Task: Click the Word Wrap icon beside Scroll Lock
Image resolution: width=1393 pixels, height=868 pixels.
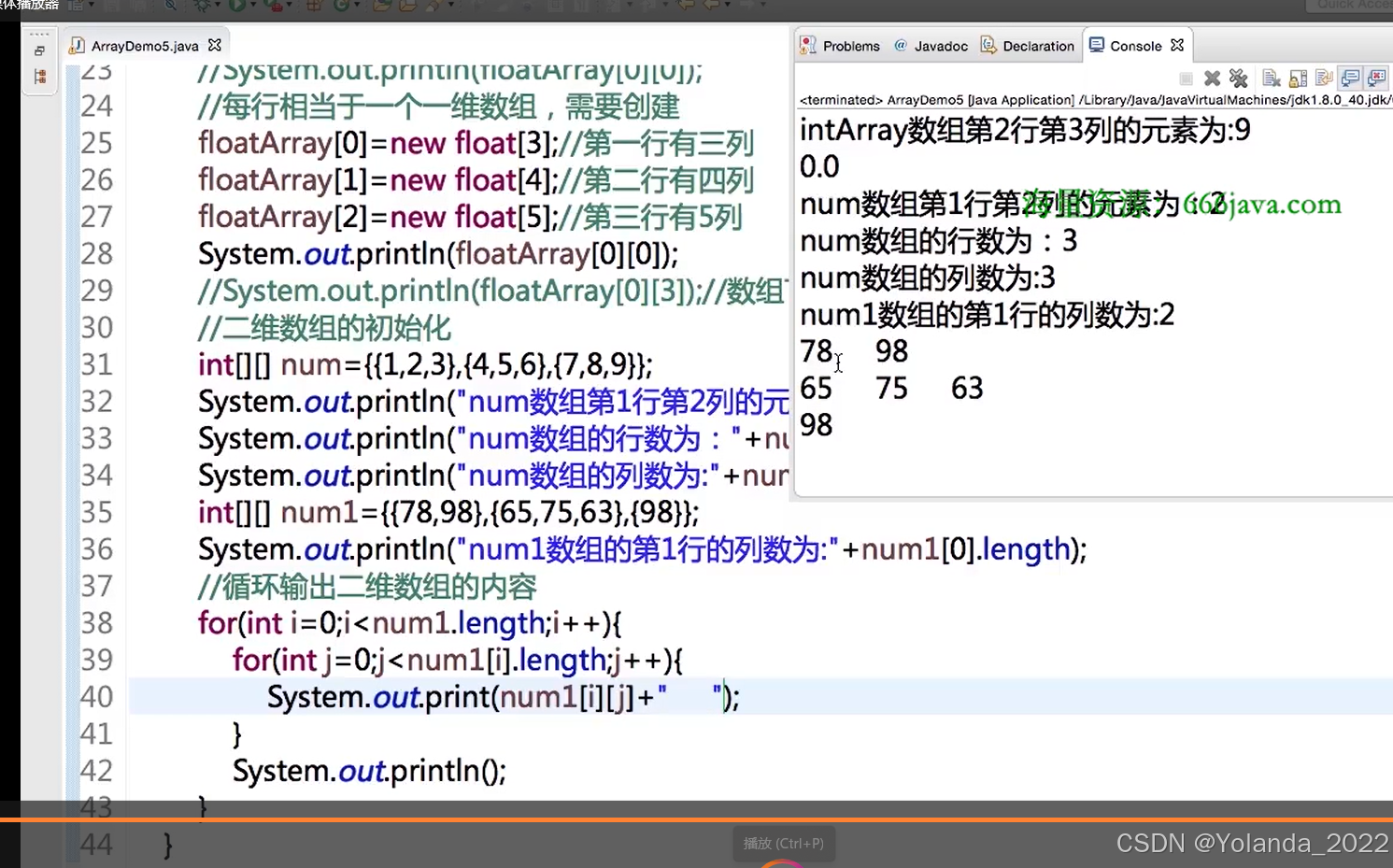Action: tap(1323, 78)
